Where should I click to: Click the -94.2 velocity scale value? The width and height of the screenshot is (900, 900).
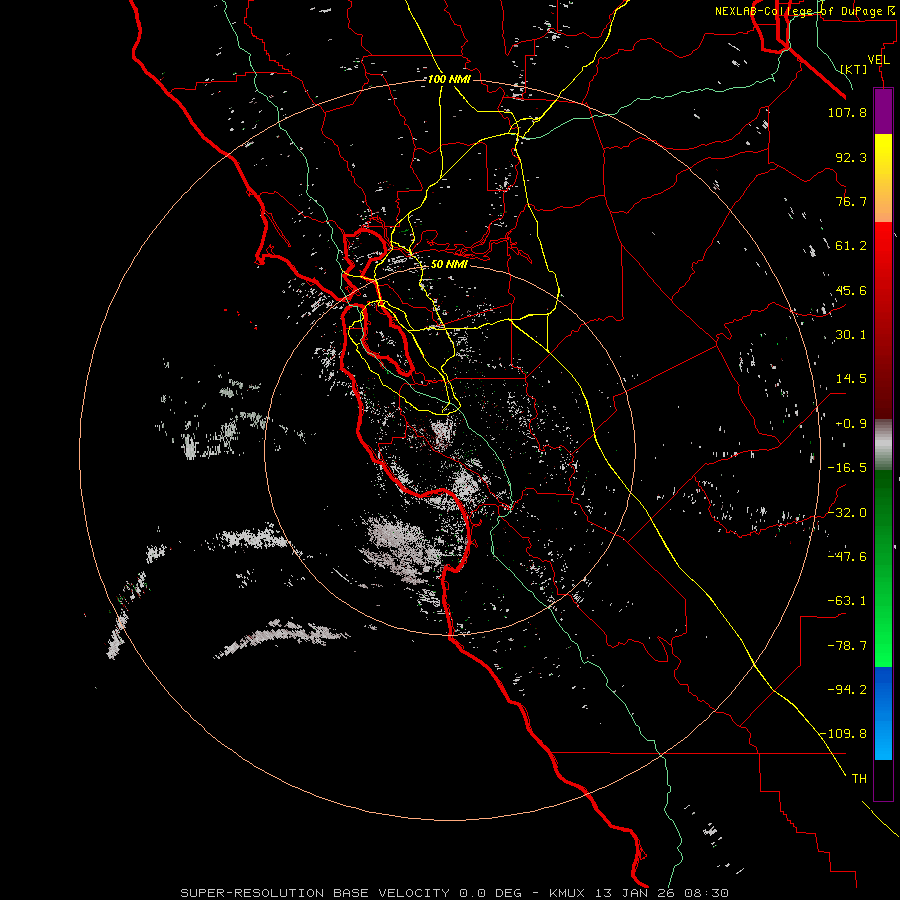pyautogui.click(x=847, y=689)
